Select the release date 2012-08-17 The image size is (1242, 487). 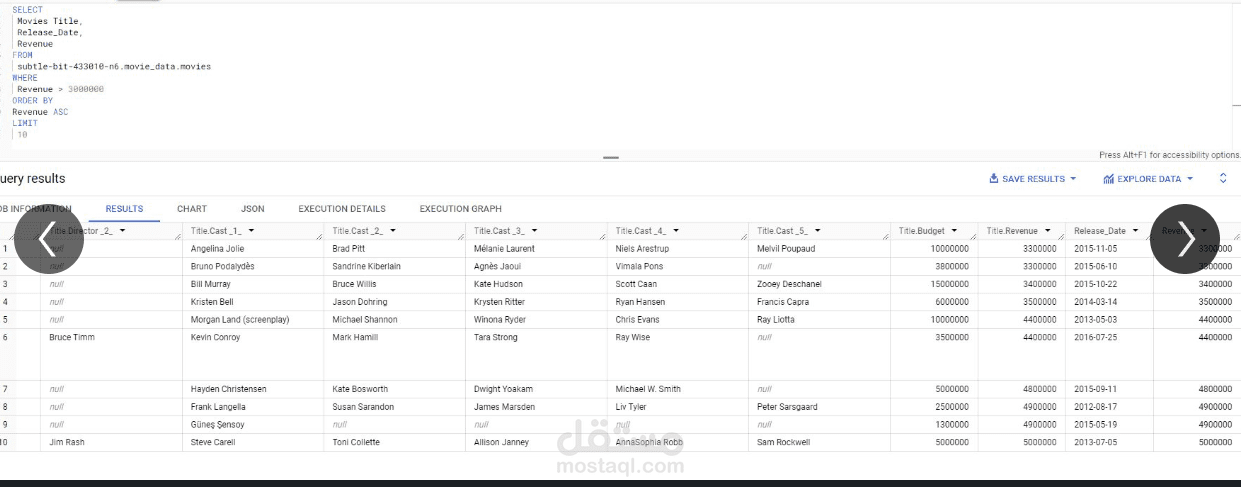pyautogui.click(x=1096, y=407)
